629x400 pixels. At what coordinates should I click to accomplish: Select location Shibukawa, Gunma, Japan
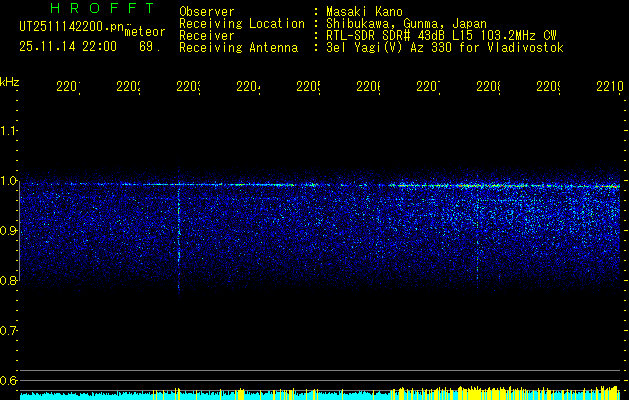pos(406,24)
